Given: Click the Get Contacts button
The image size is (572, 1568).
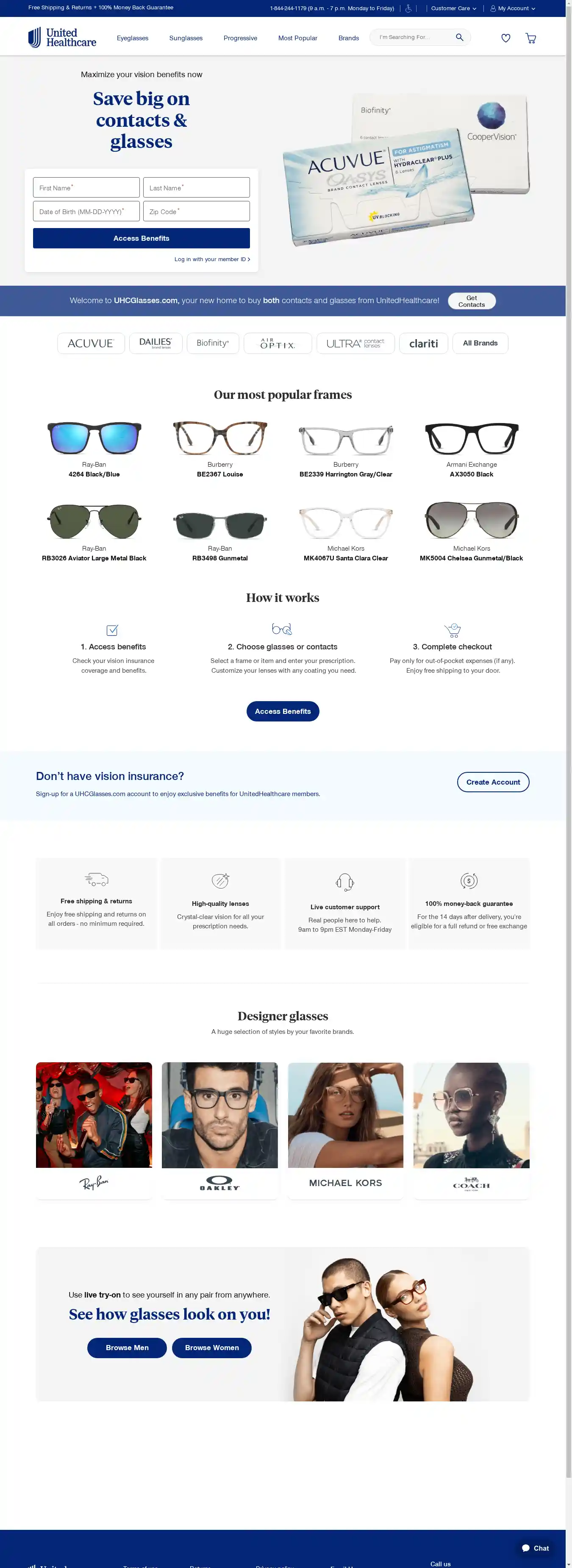Looking at the screenshot, I should click(472, 301).
